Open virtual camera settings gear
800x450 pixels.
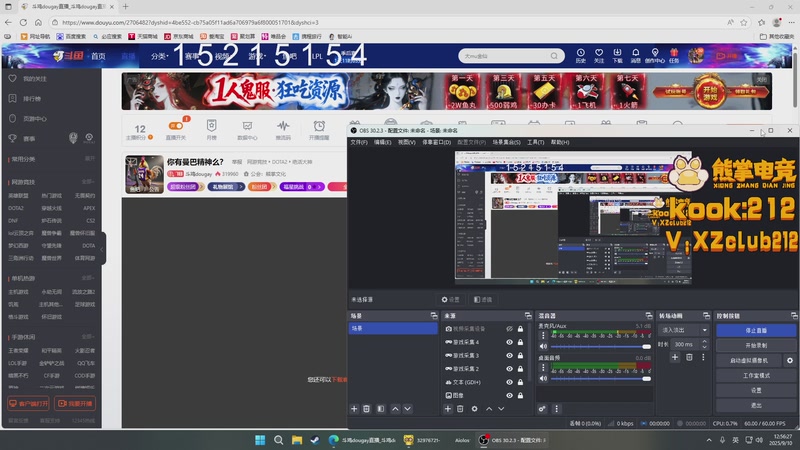[790, 360]
